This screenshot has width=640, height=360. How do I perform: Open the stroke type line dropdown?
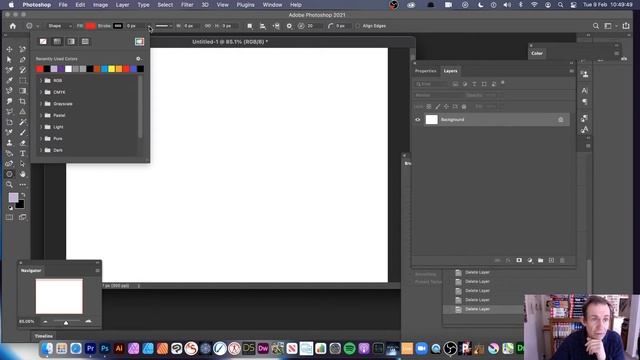pos(163,26)
